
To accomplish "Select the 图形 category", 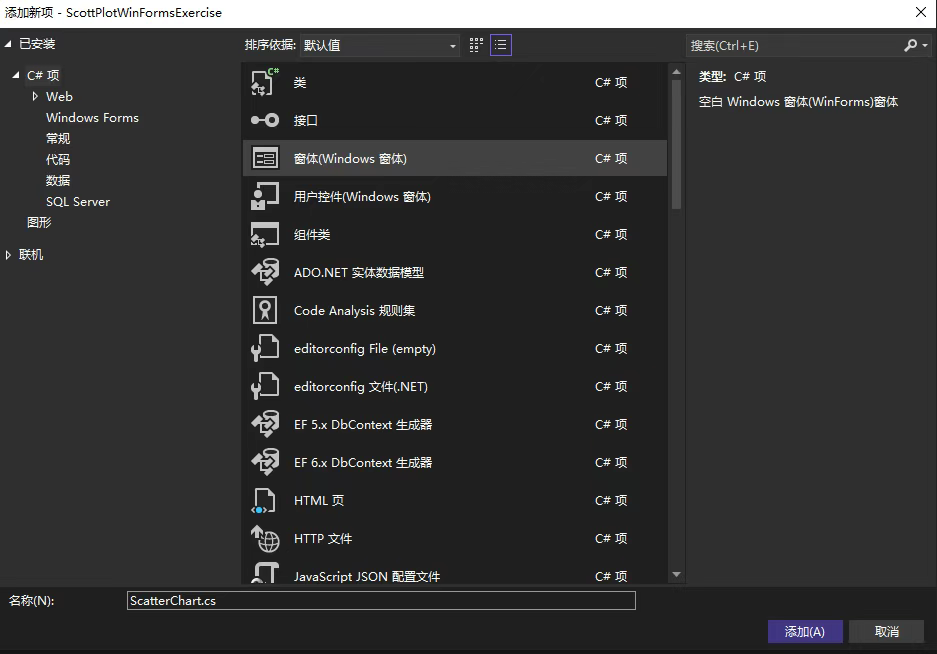I will pyautogui.click(x=39, y=222).
